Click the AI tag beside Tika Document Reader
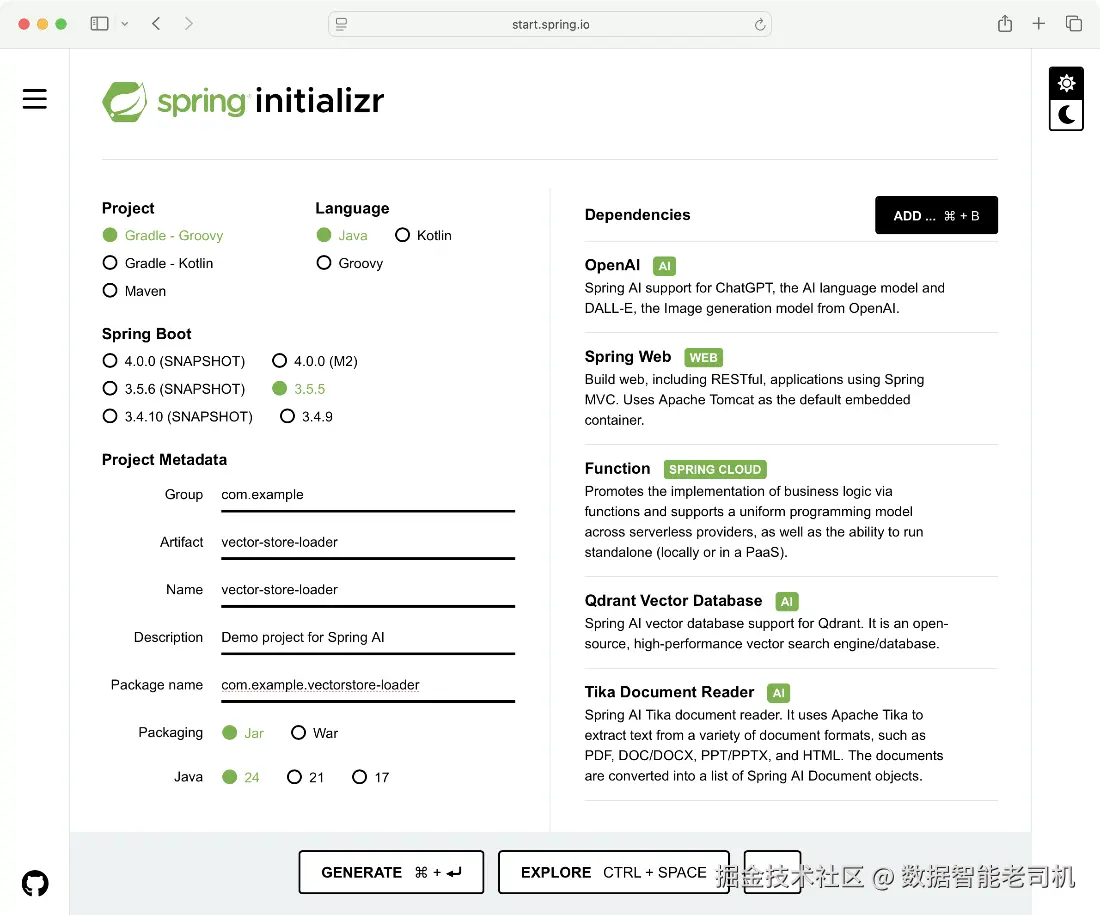Image resolution: width=1100 pixels, height=915 pixels. pyautogui.click(x=778, y=693)
